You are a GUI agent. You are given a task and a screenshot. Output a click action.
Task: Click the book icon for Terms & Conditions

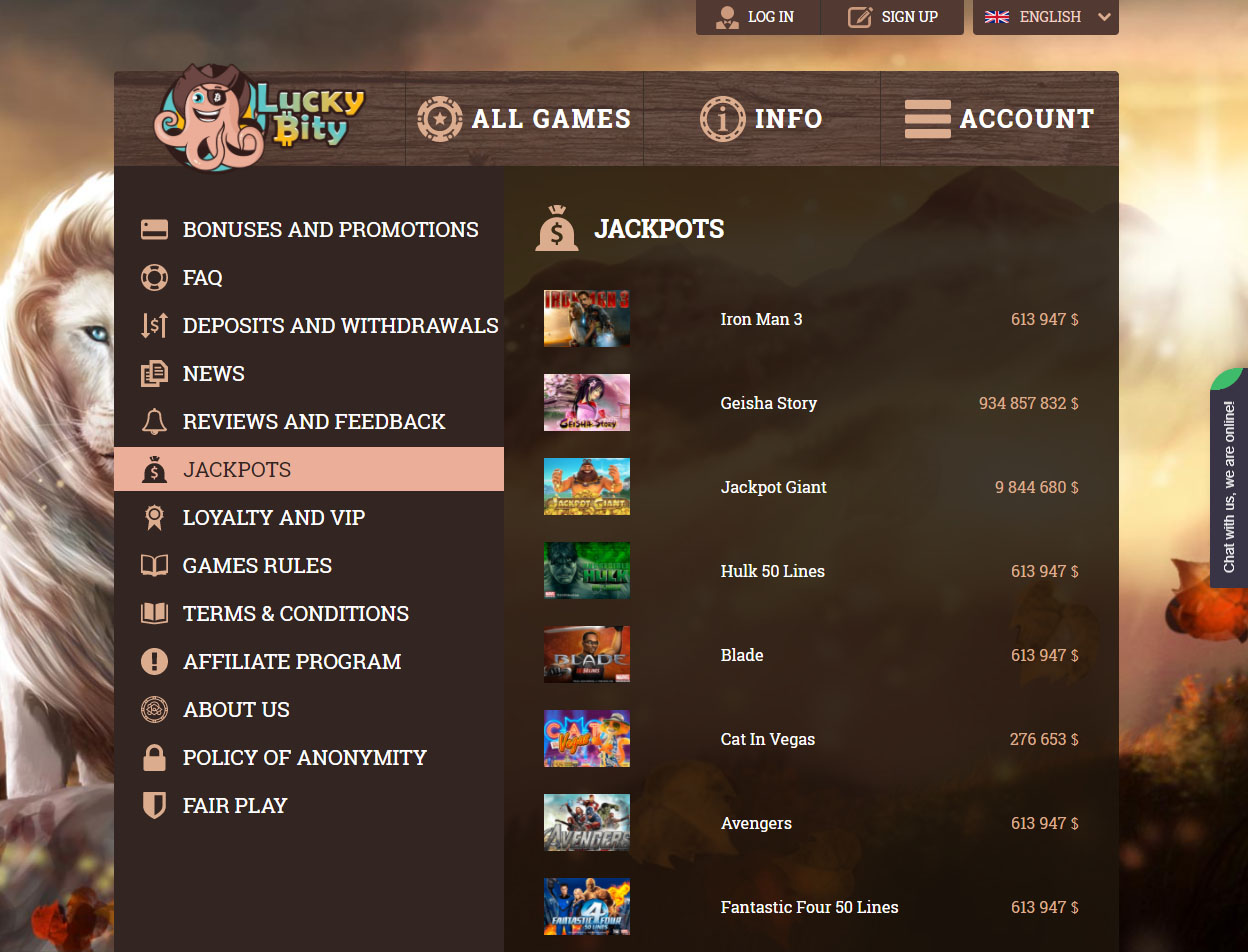pos(154,614)
